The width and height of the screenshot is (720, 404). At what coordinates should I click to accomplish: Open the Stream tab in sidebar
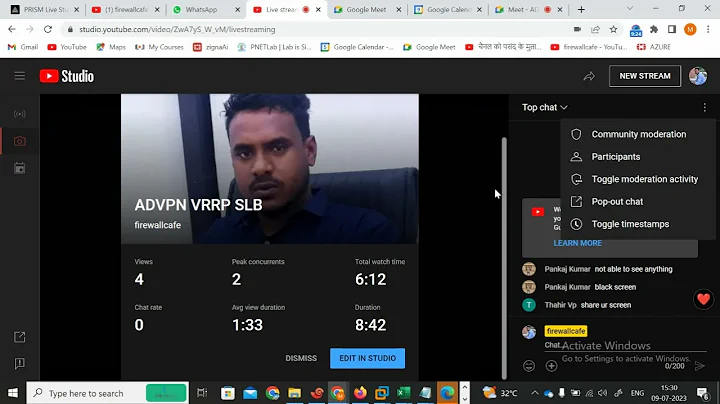pyautogui.click(x=19, y=114)
